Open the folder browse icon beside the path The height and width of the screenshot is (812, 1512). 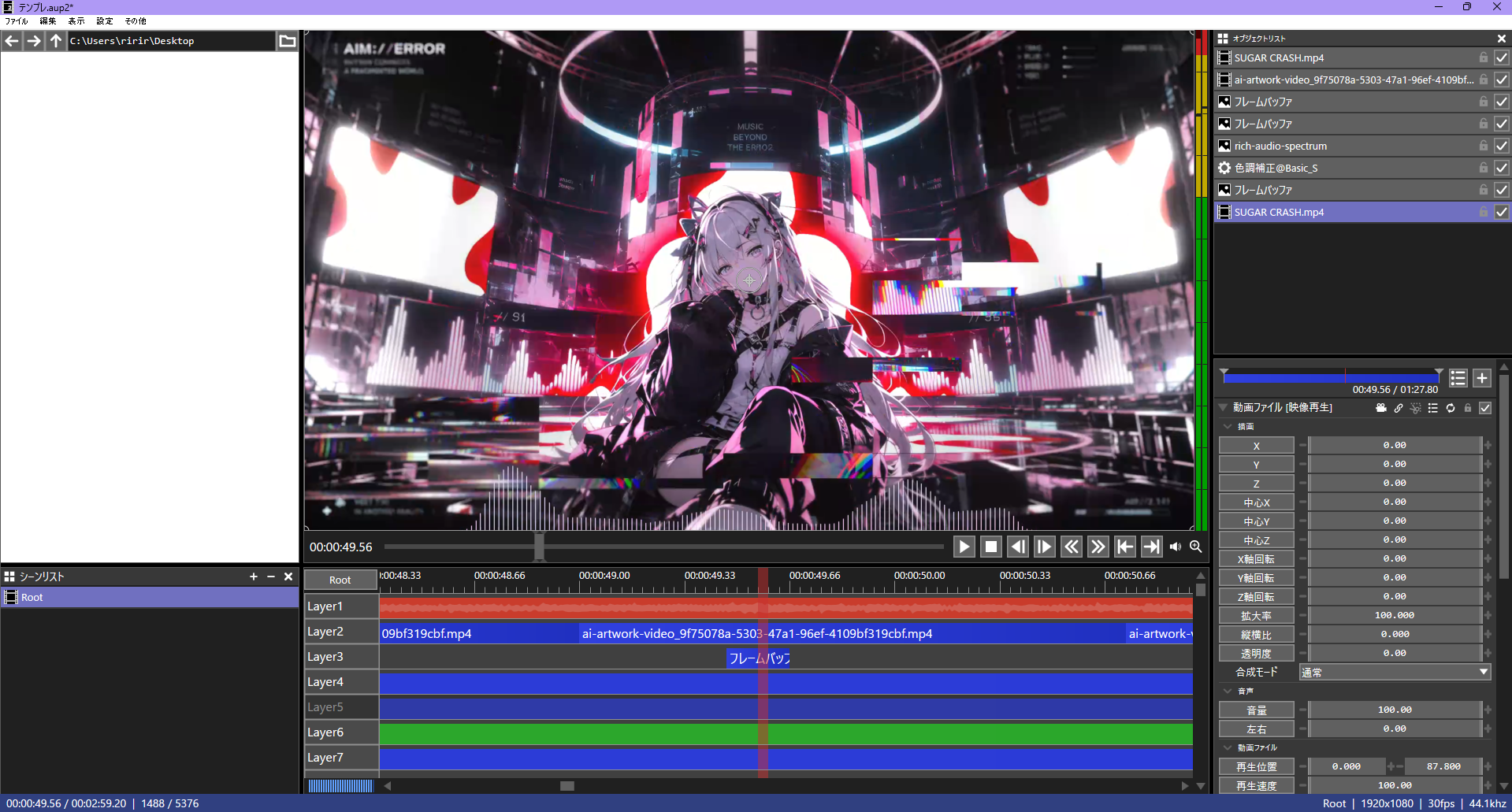pos(288,41)
